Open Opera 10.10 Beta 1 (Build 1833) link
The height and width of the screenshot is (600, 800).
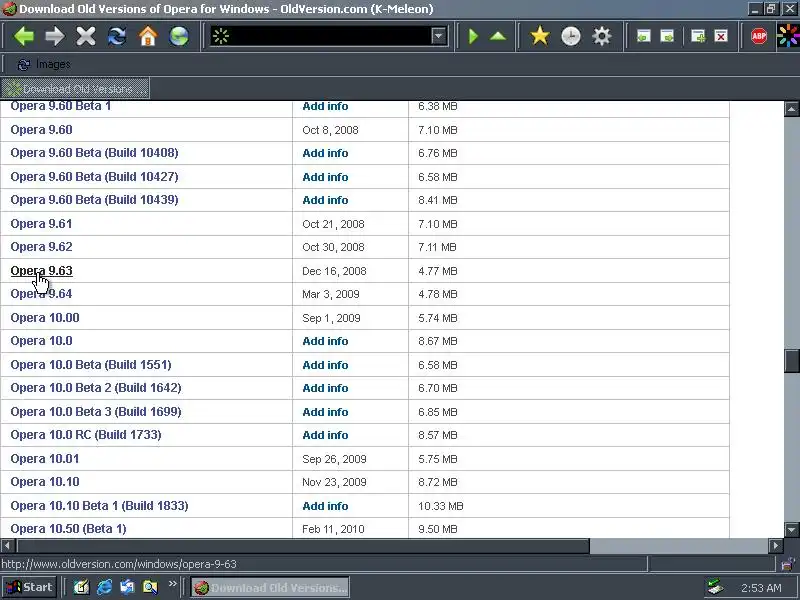click(x=99, y=506)
